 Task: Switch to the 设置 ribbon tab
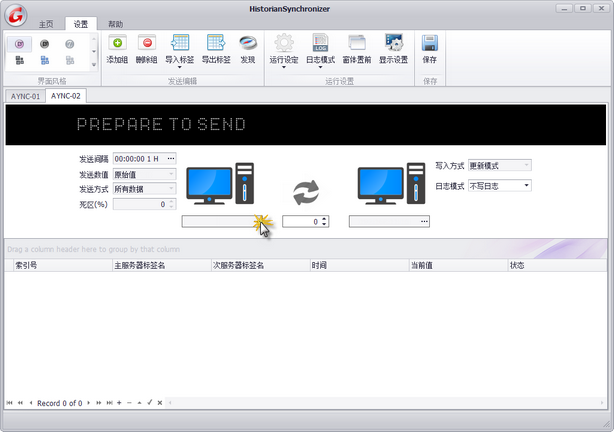(x=81, y=24)
